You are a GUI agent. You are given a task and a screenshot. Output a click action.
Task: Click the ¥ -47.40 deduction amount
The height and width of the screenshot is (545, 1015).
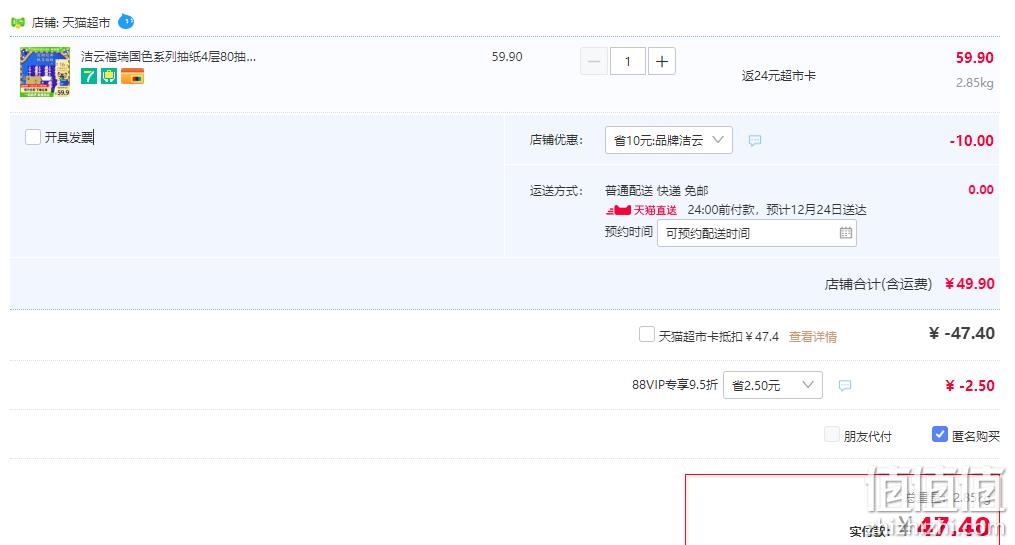click(962, 333)
